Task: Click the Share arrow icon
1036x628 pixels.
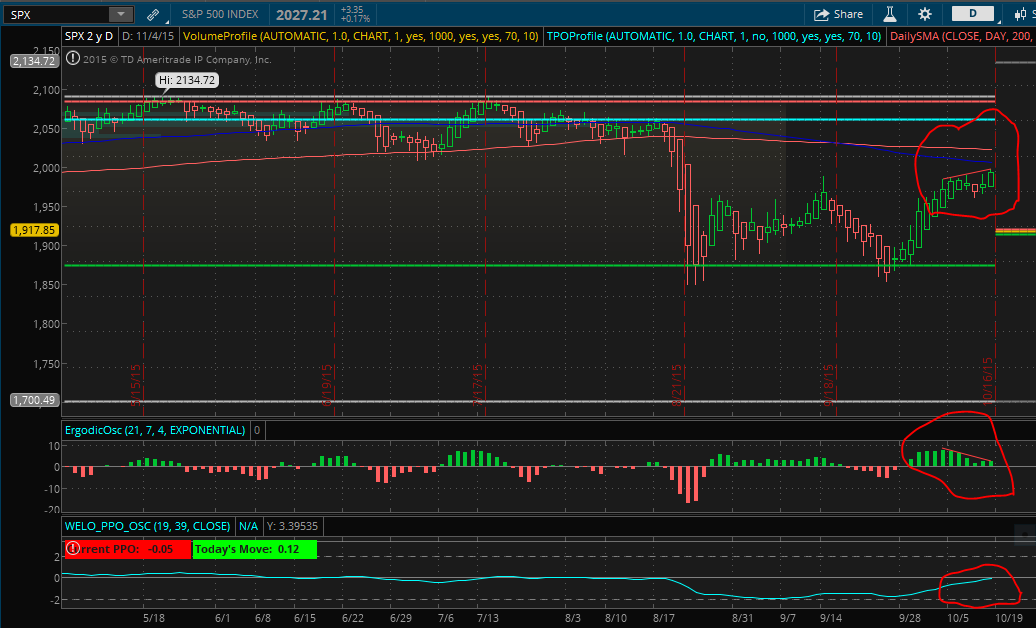Action: coord(821,15)
